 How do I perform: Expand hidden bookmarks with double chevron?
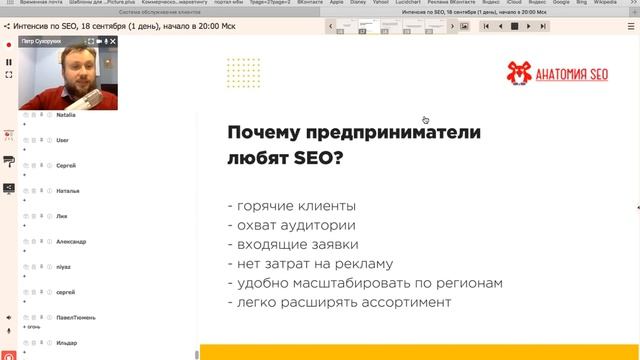click(633, 2)
